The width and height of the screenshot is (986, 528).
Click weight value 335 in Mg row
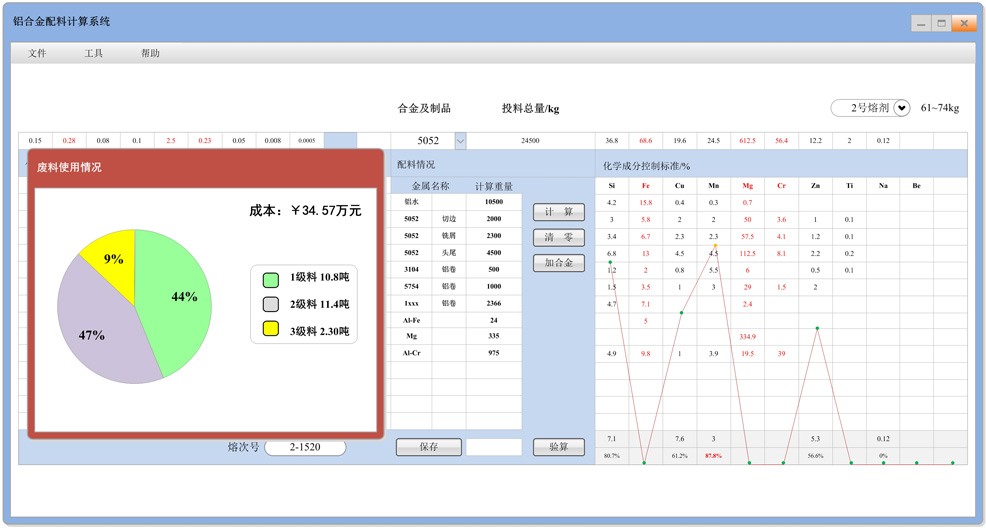click(x=494, y=336)
